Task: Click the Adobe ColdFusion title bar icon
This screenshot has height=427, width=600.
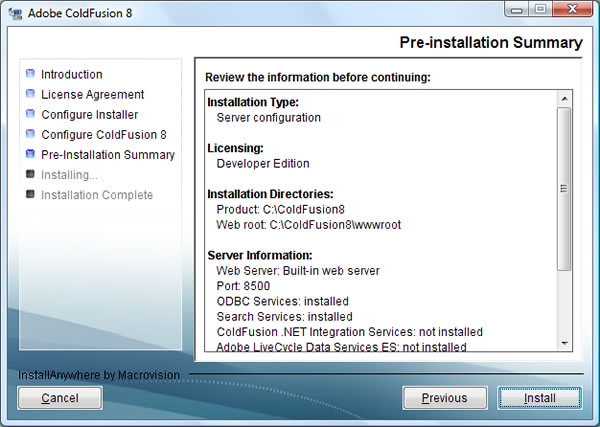Action: click(x=15, y=13)
